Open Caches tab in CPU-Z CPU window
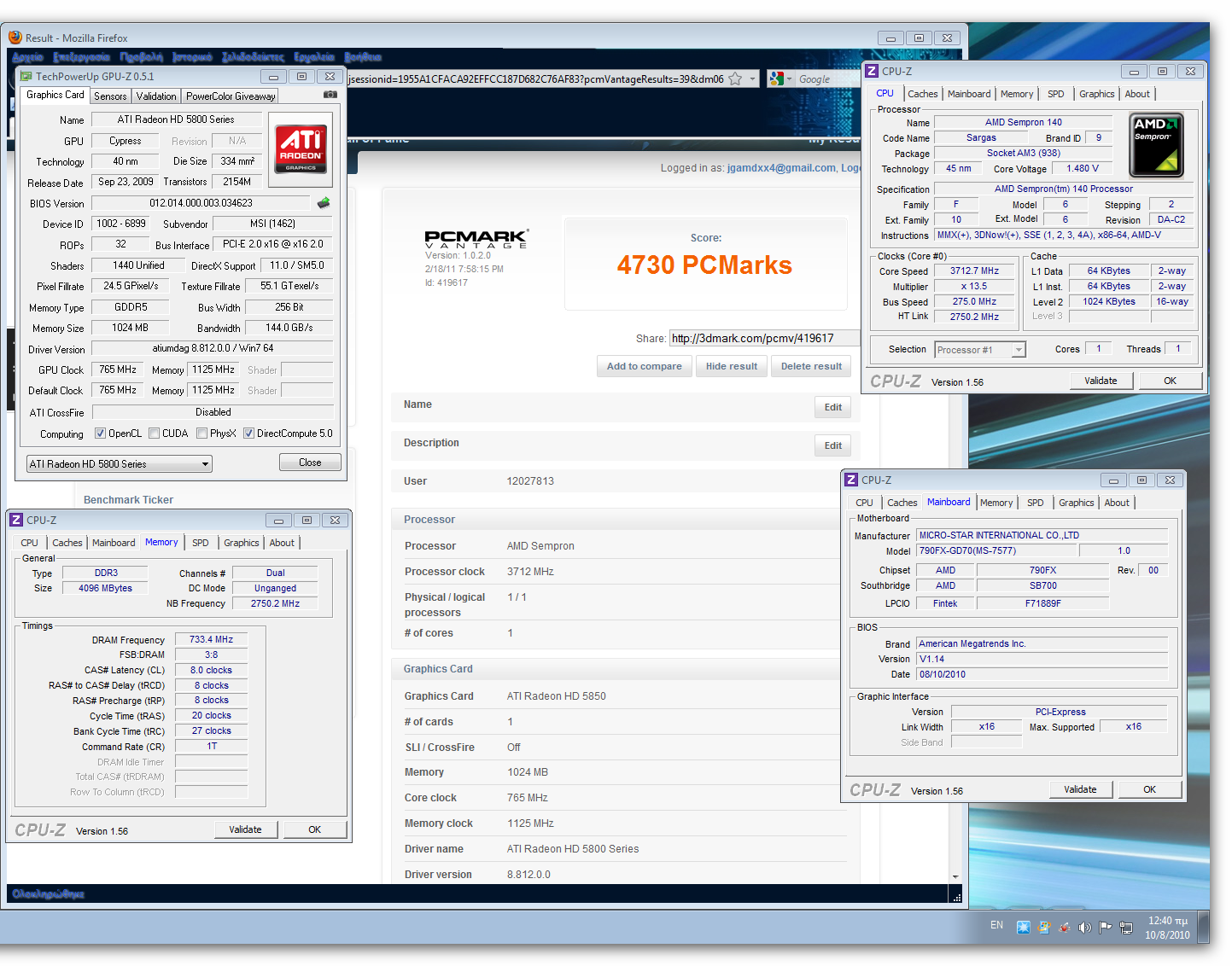 click(x=922, y=94)
